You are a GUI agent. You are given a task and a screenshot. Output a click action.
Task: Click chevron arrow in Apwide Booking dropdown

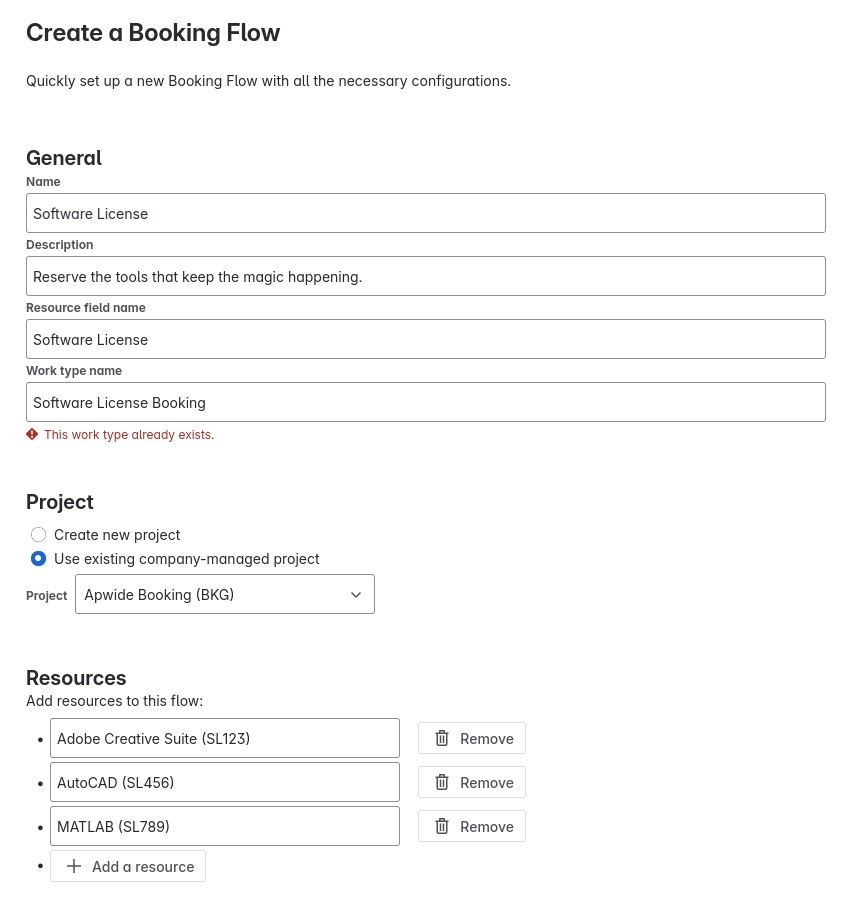[356, 595]
